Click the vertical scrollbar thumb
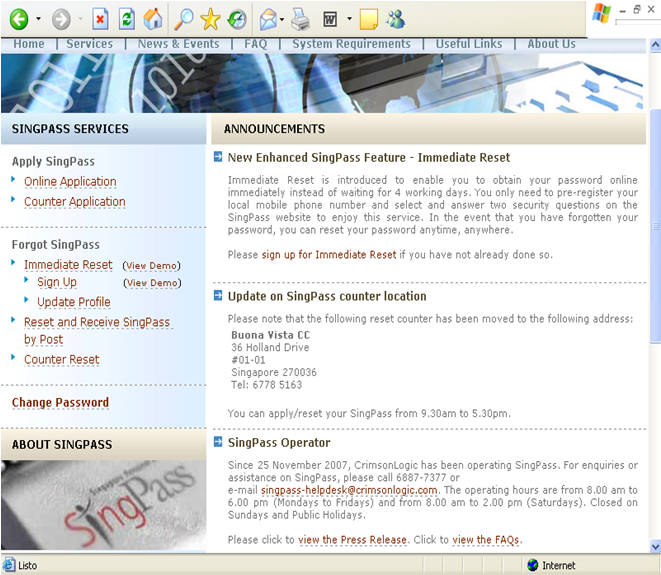This screenshot has width=661, height=575. pyautogui.click(x=655, y=226)
